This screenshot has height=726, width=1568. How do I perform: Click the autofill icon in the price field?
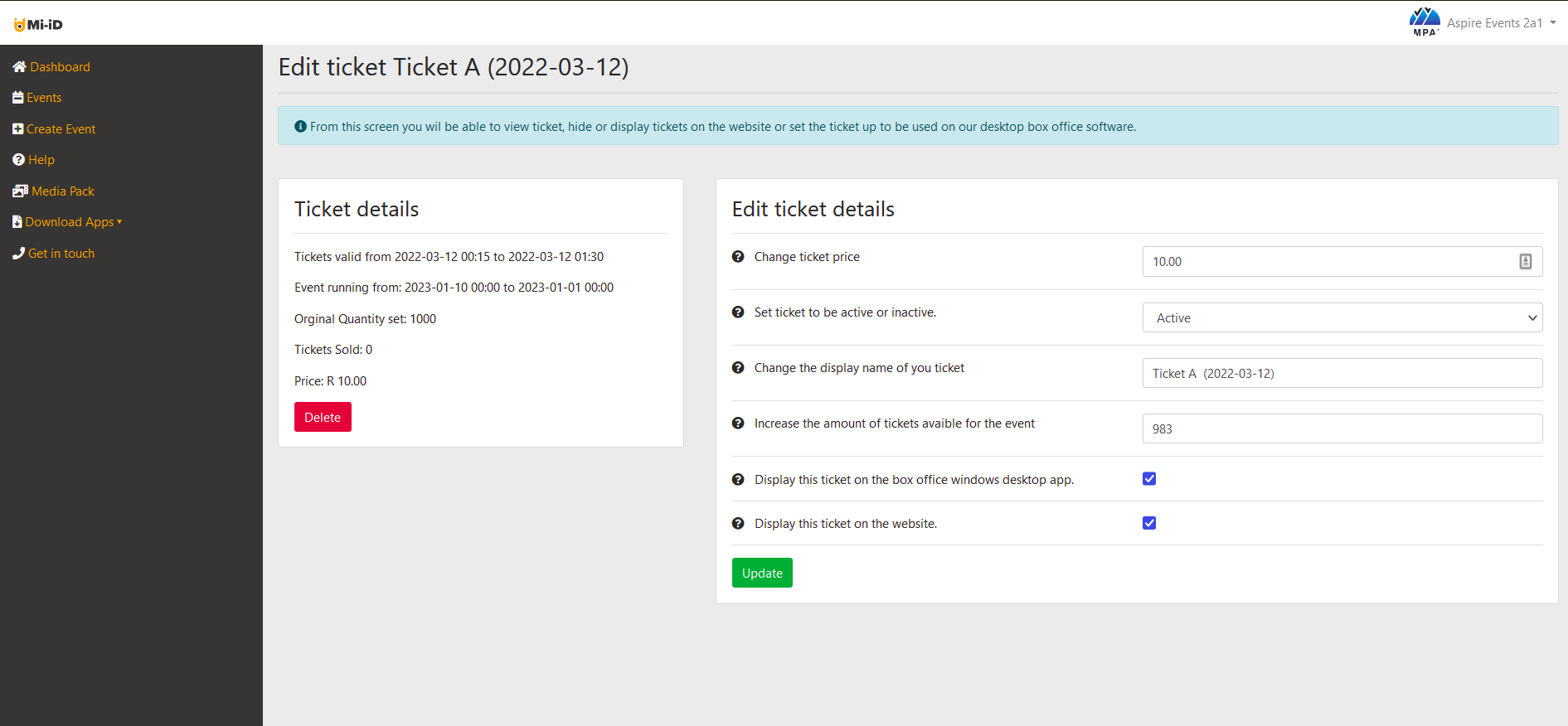[x=1525, y=262]
